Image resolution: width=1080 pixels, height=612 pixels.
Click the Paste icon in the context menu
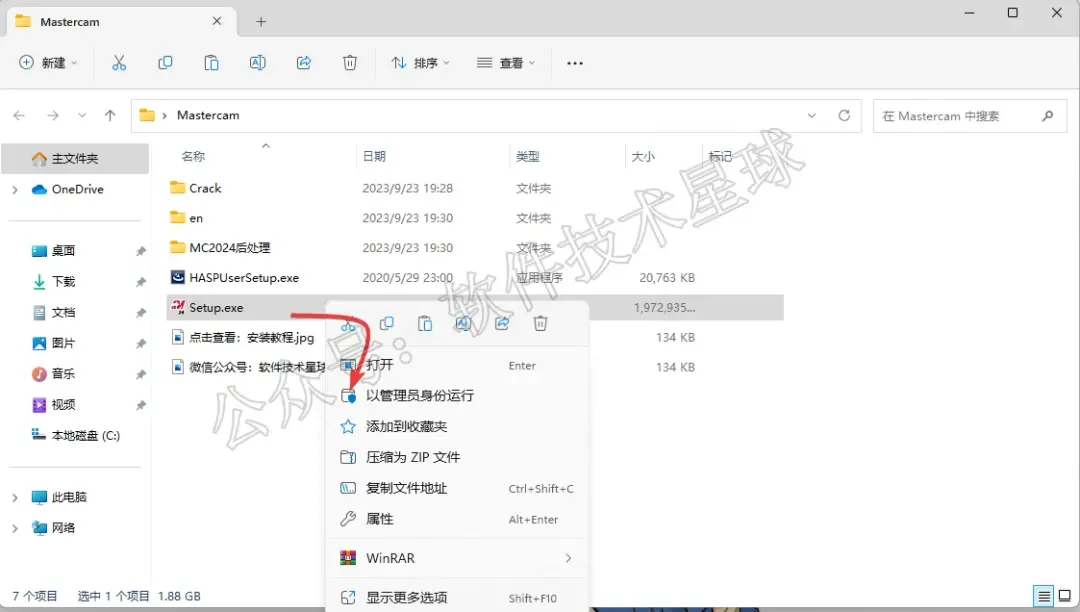pos(425,323)
